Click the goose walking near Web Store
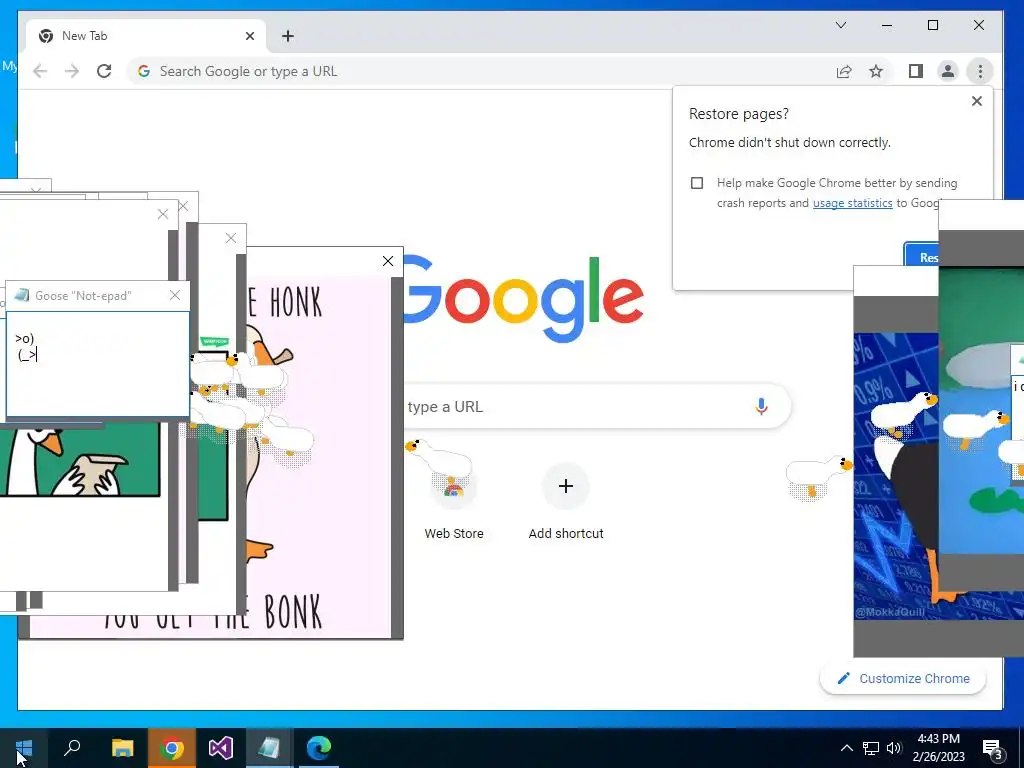Image resolution: width=1024 pixels, height=768 pixels. (439, 458)
